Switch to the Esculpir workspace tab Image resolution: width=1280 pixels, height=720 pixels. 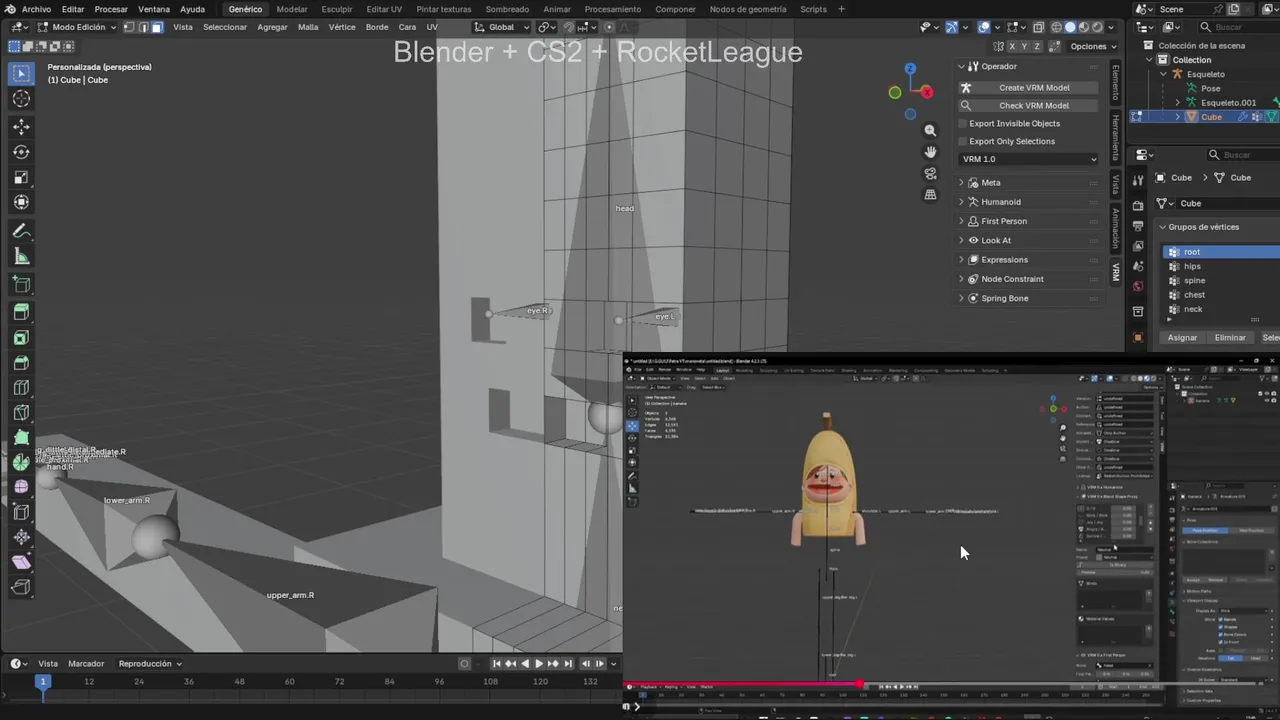[337, 9]
